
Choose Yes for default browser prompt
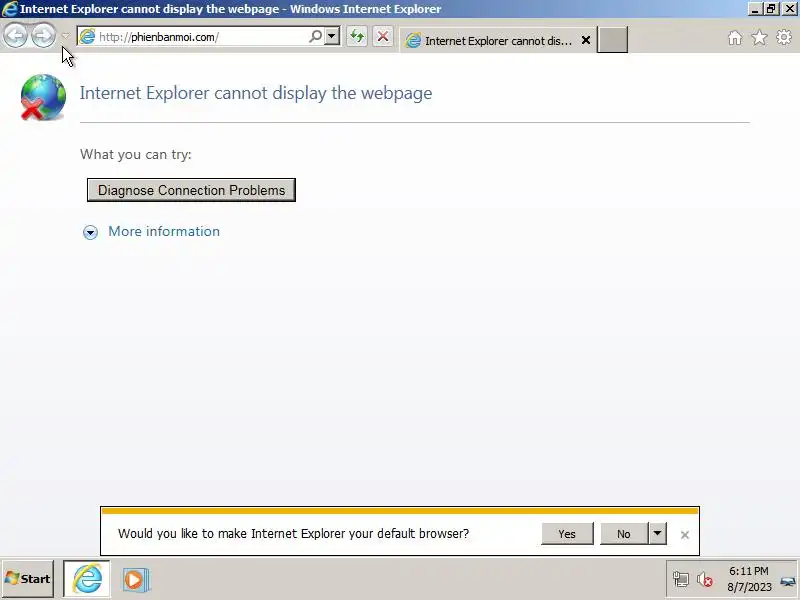click(x=567, y=534)
